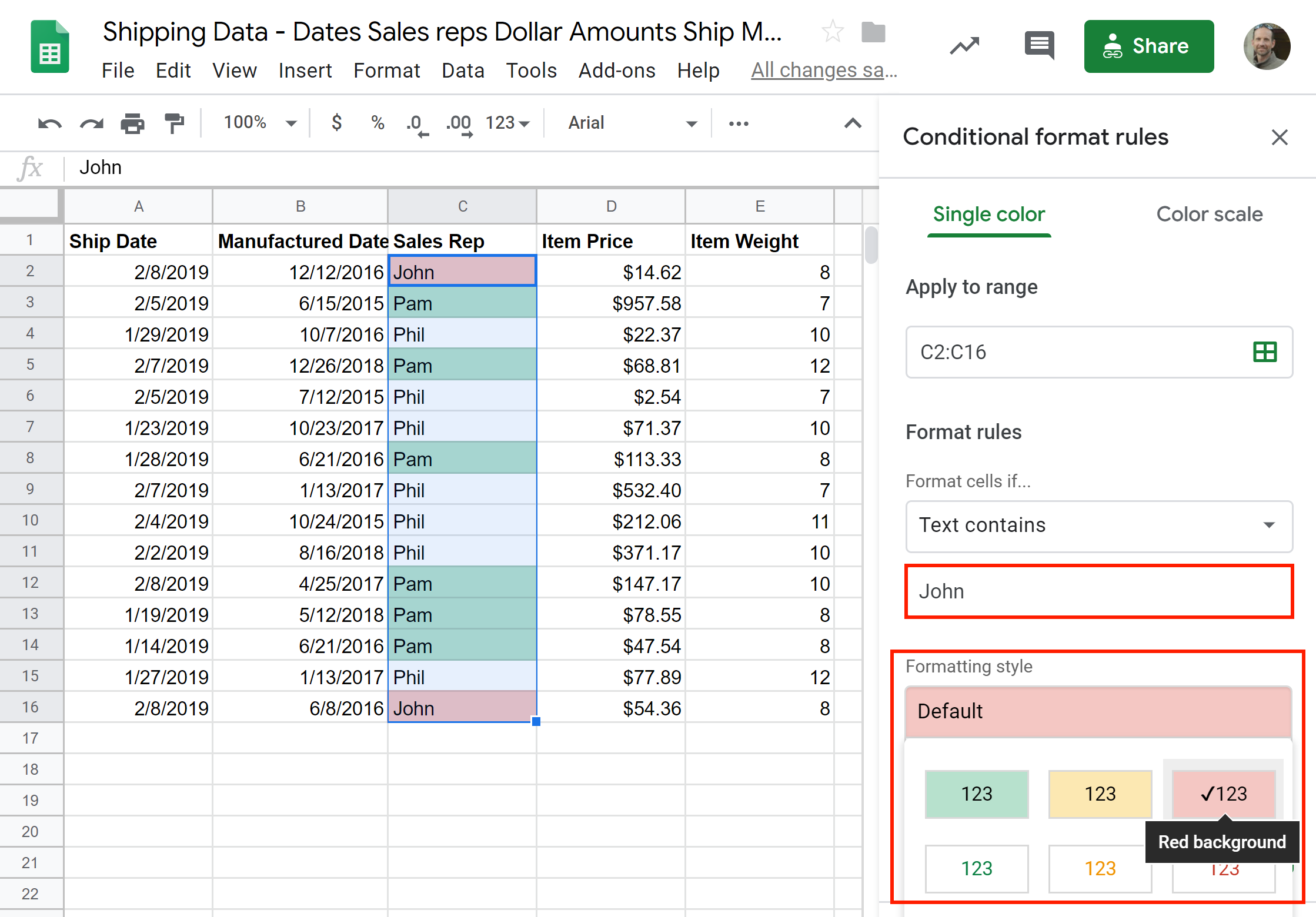This screenshot has width=1316, height=917.
Task: Open the View menu
Action: click(234, 71)
